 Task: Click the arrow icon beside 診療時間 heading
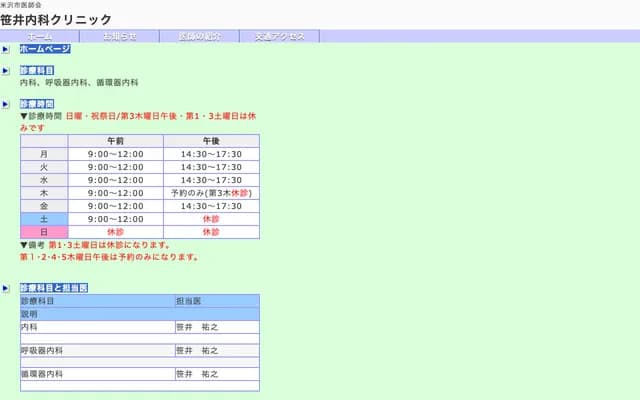coord(5,104)
